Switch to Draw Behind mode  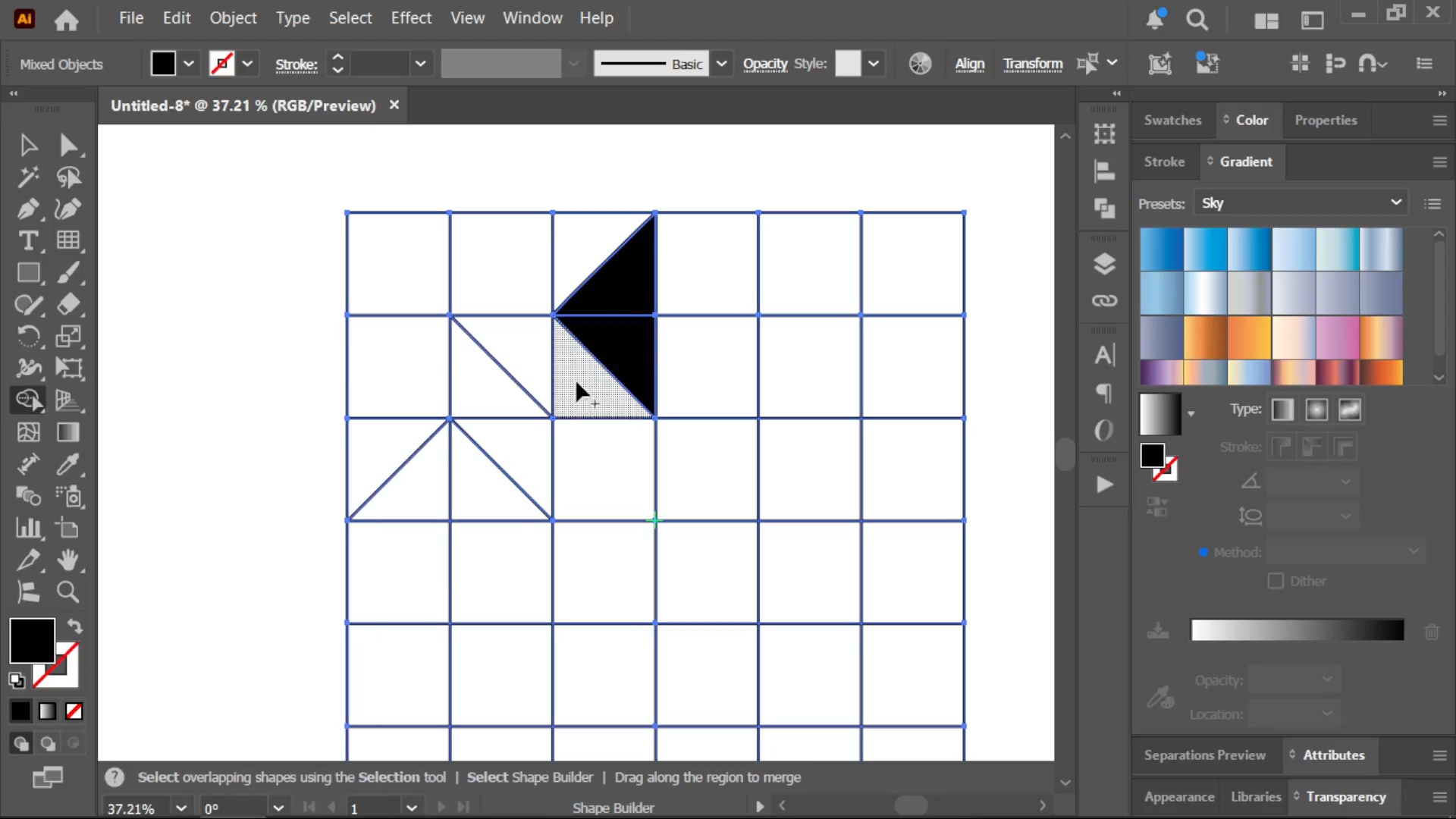(x=48, y=744)
